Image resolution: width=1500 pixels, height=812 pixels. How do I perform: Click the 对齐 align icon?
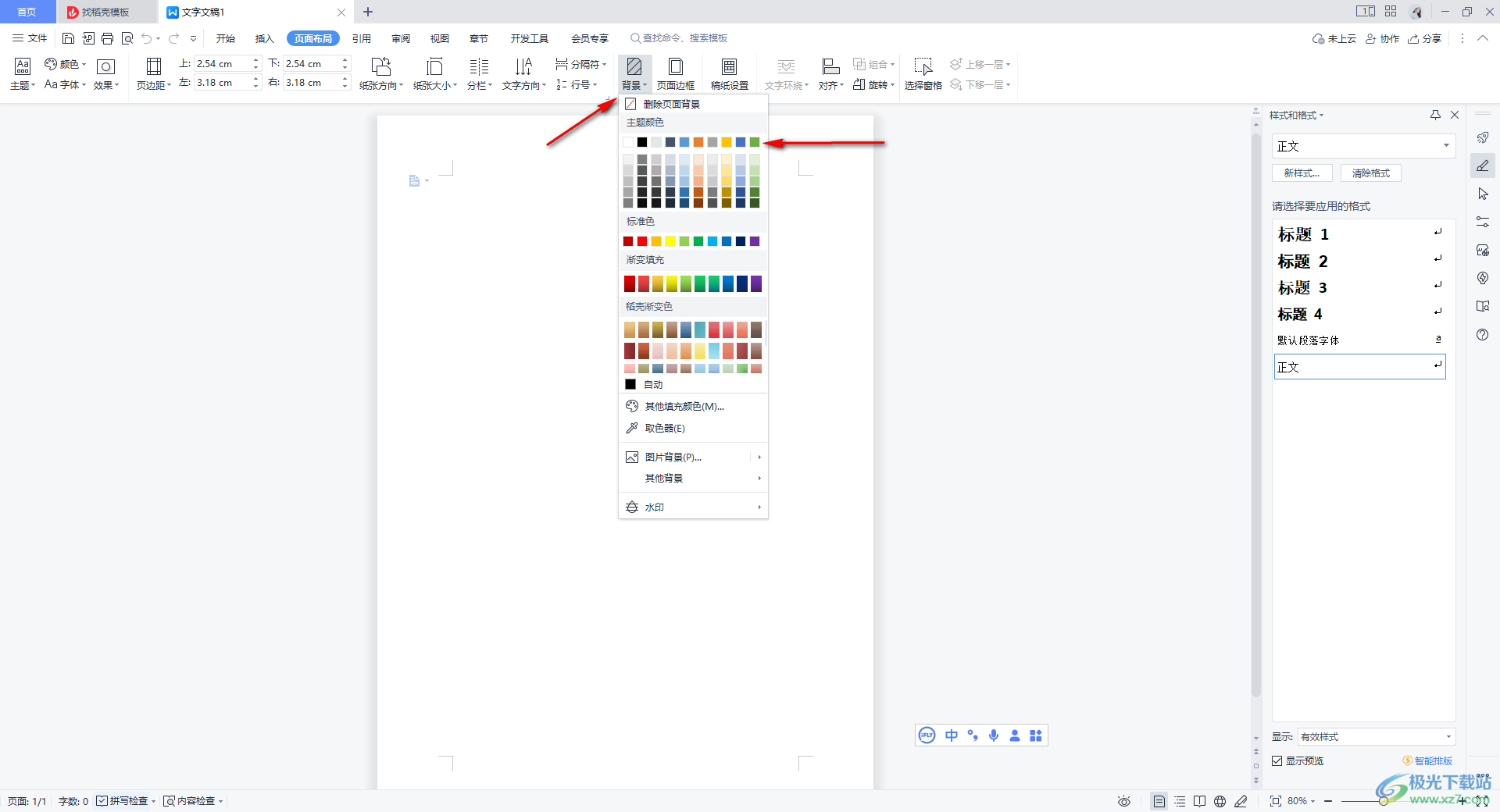[x=830, y=67]
